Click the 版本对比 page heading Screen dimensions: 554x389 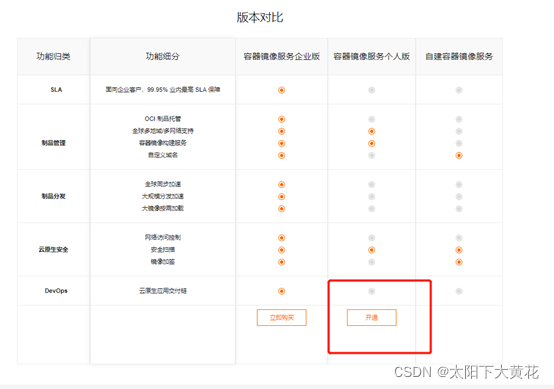point(260,17)
